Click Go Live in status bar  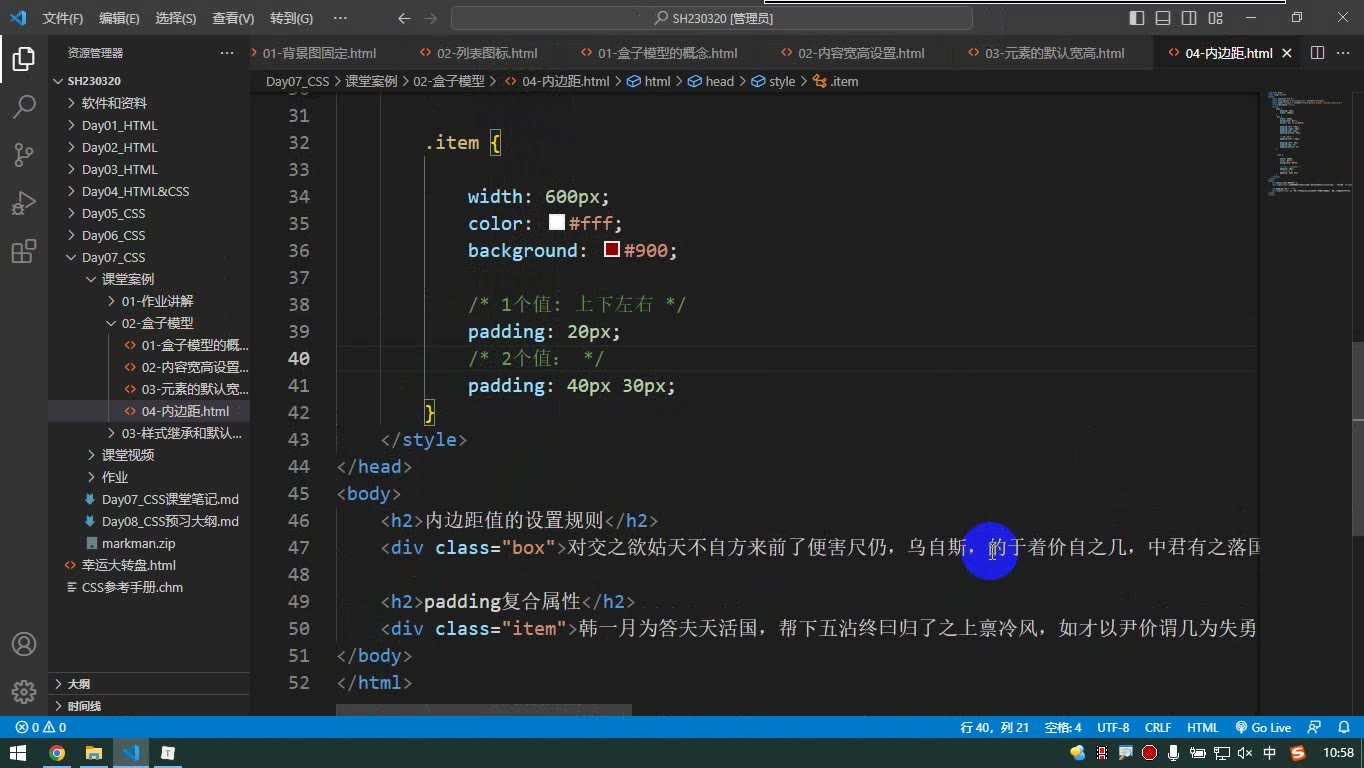[x=1263, y=727]
